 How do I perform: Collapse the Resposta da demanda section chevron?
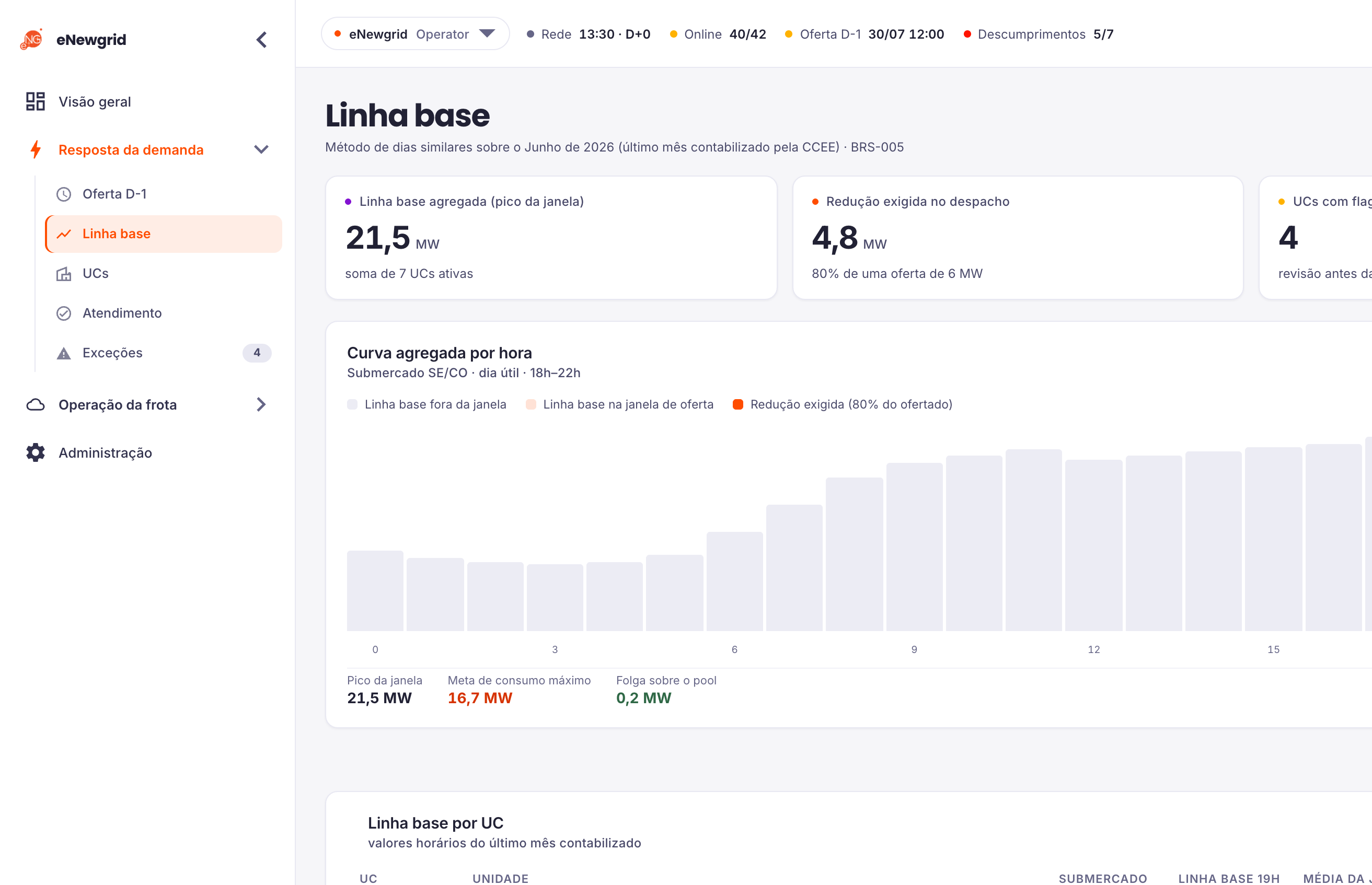coord(261,149)
